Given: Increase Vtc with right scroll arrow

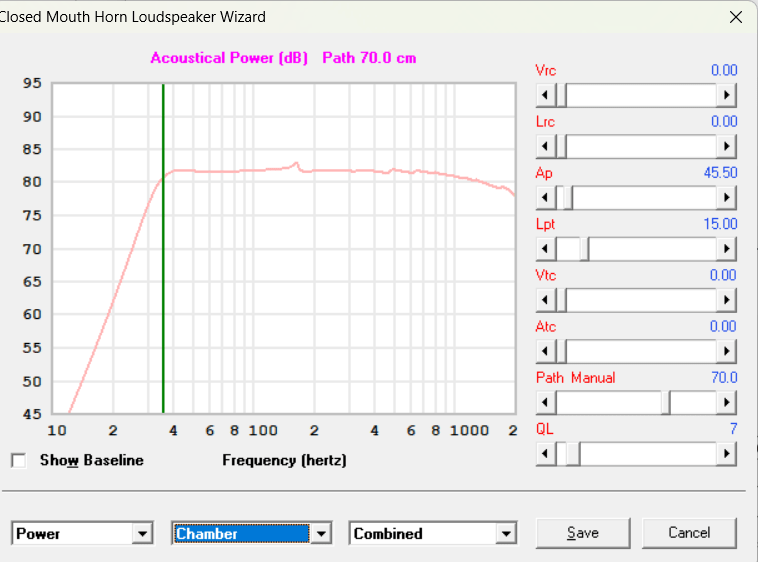Looking at the screenshot, I should [726, 300].
